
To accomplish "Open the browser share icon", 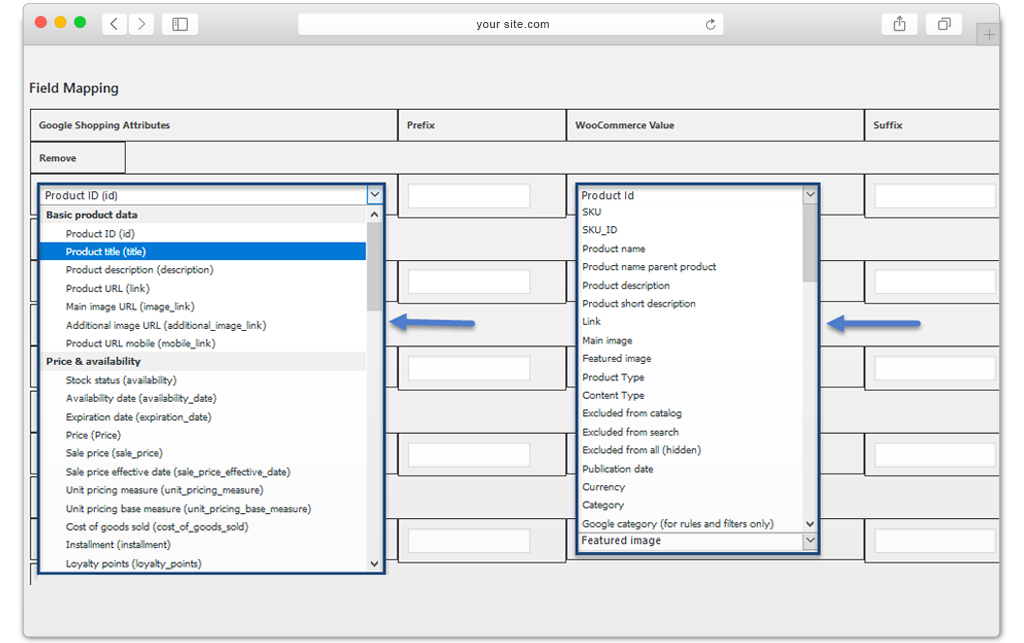I will coord(899,24).
